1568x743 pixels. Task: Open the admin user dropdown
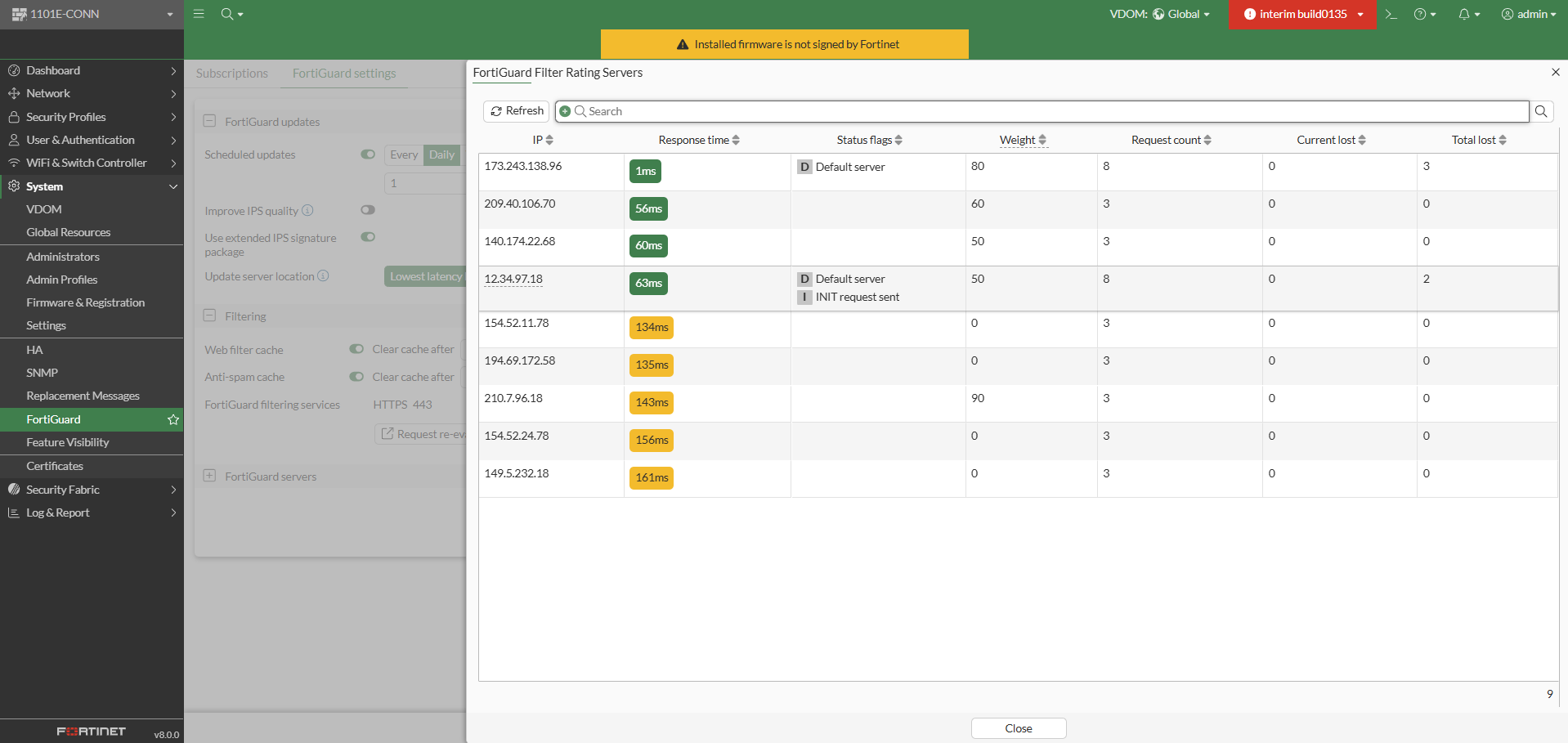[x=1528, y=14]
